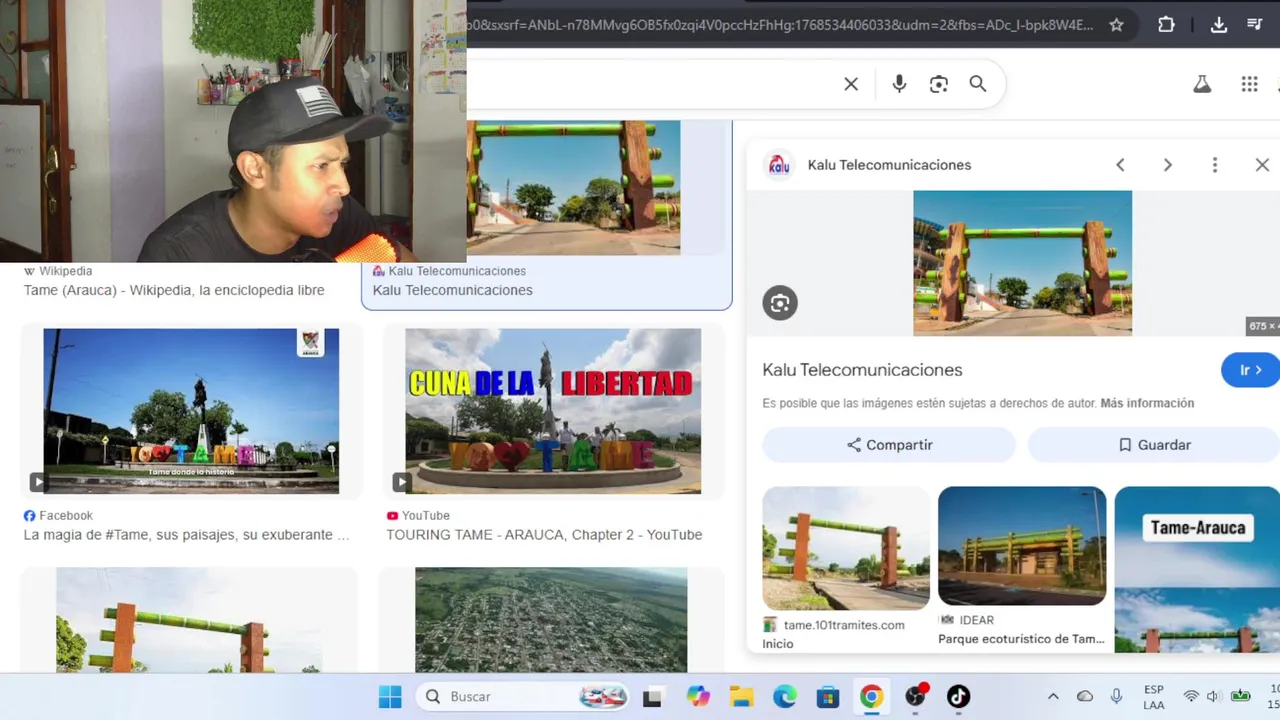
Task: Open Microsoft Edge from taskbar
Action: click(785, 697)
